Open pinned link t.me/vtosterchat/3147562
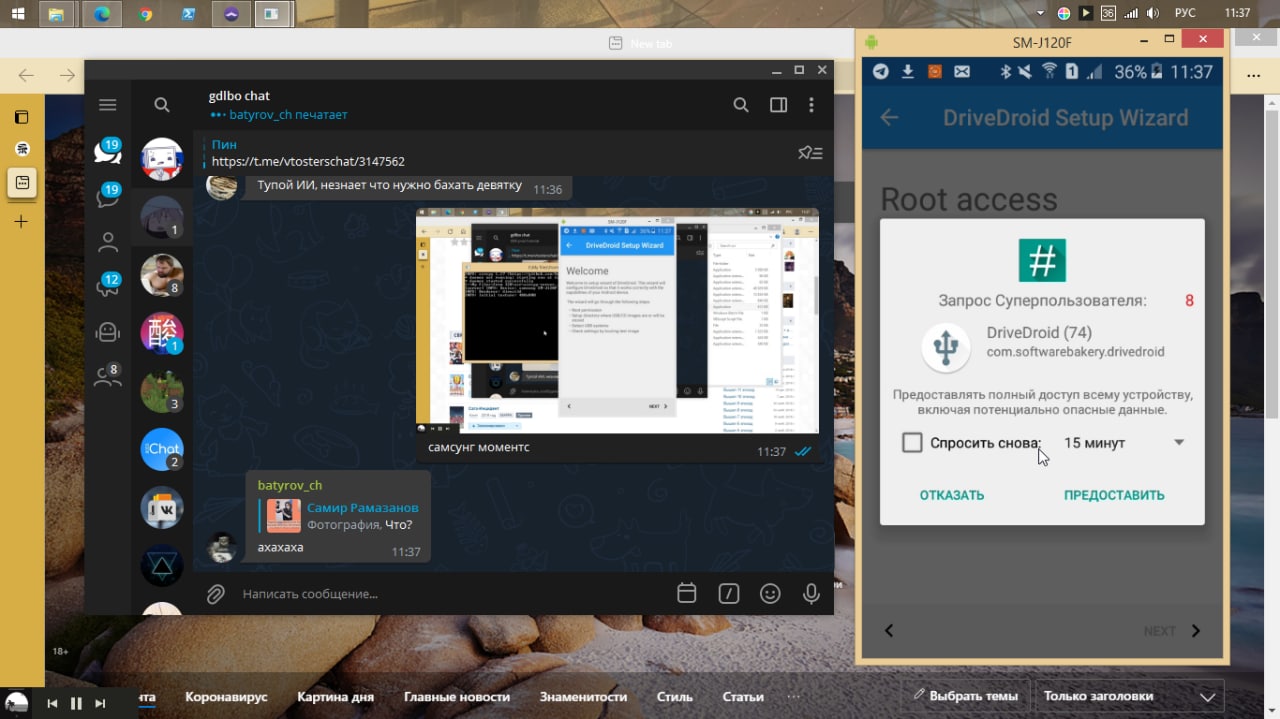 pyautogui.click(x=308, y=161)
